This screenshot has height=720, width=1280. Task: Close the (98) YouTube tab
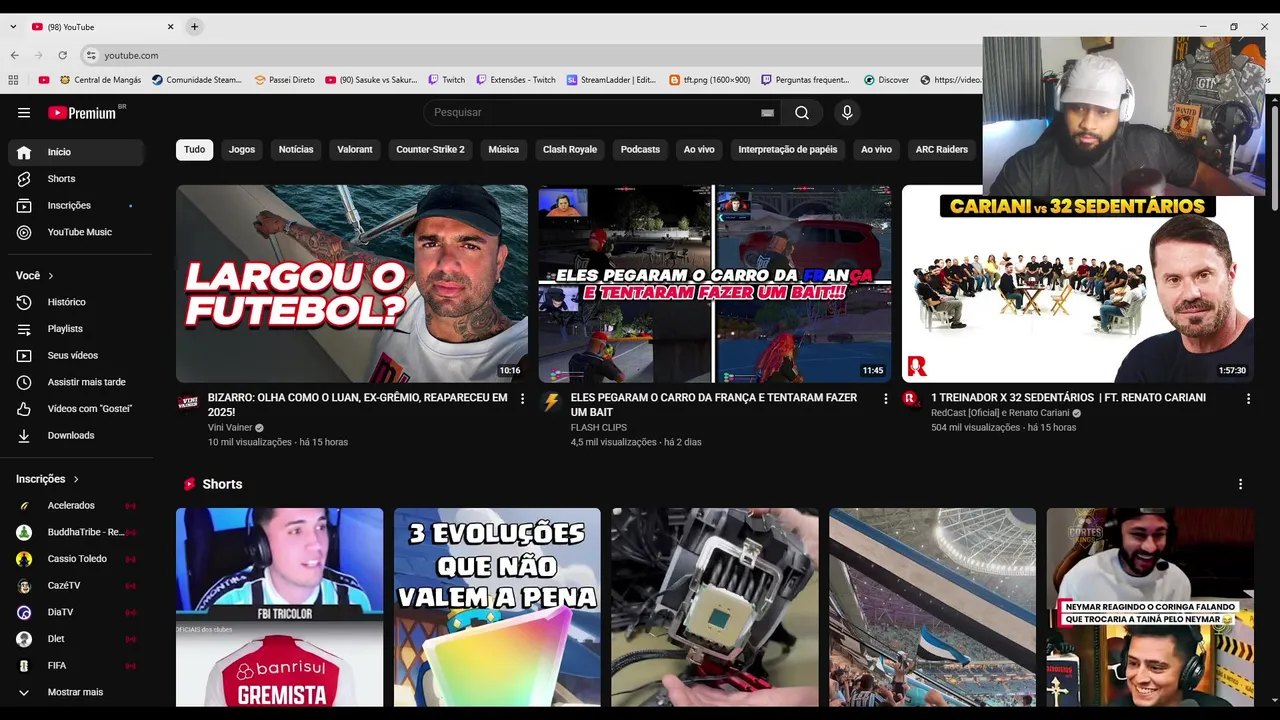click(170, 27)
